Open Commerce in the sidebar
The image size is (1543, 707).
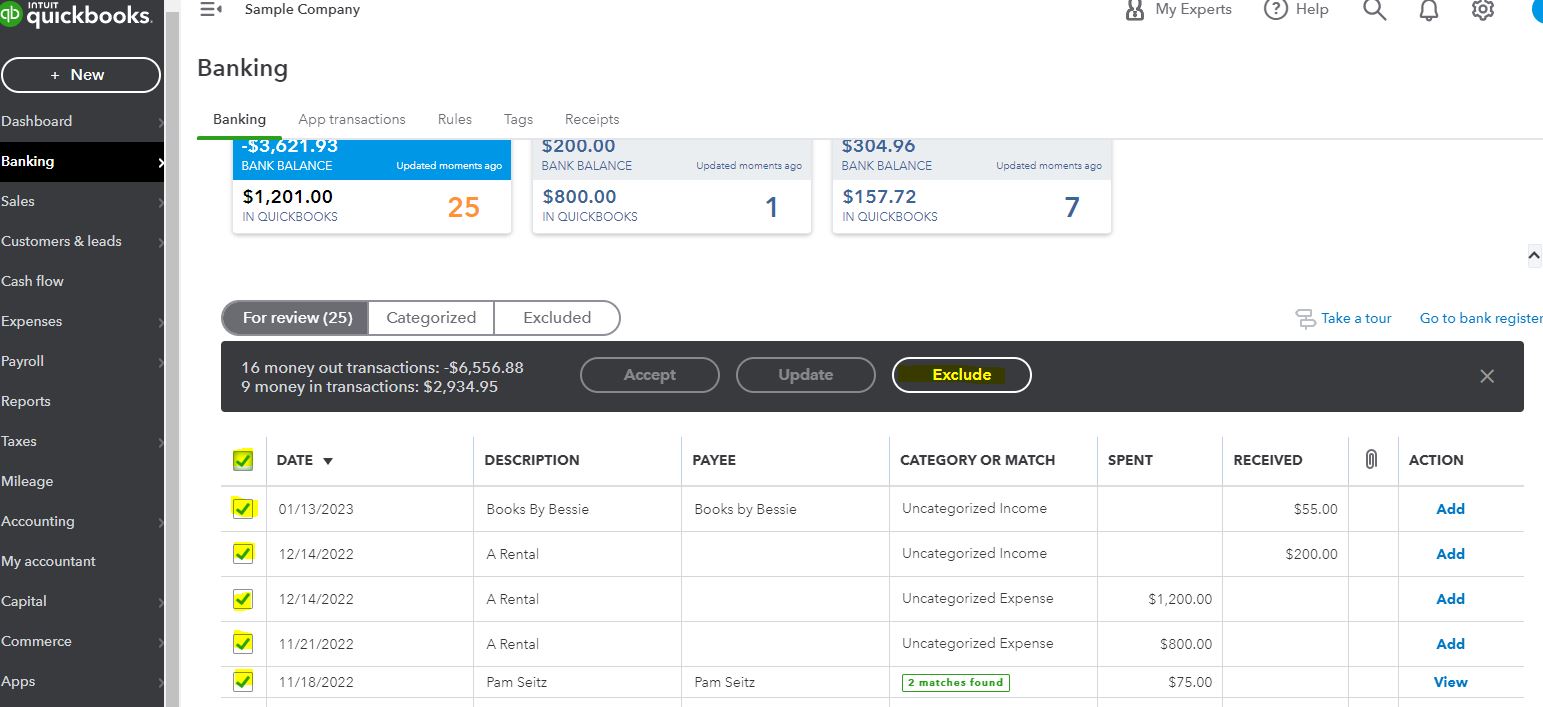click(x=37, y=641)
